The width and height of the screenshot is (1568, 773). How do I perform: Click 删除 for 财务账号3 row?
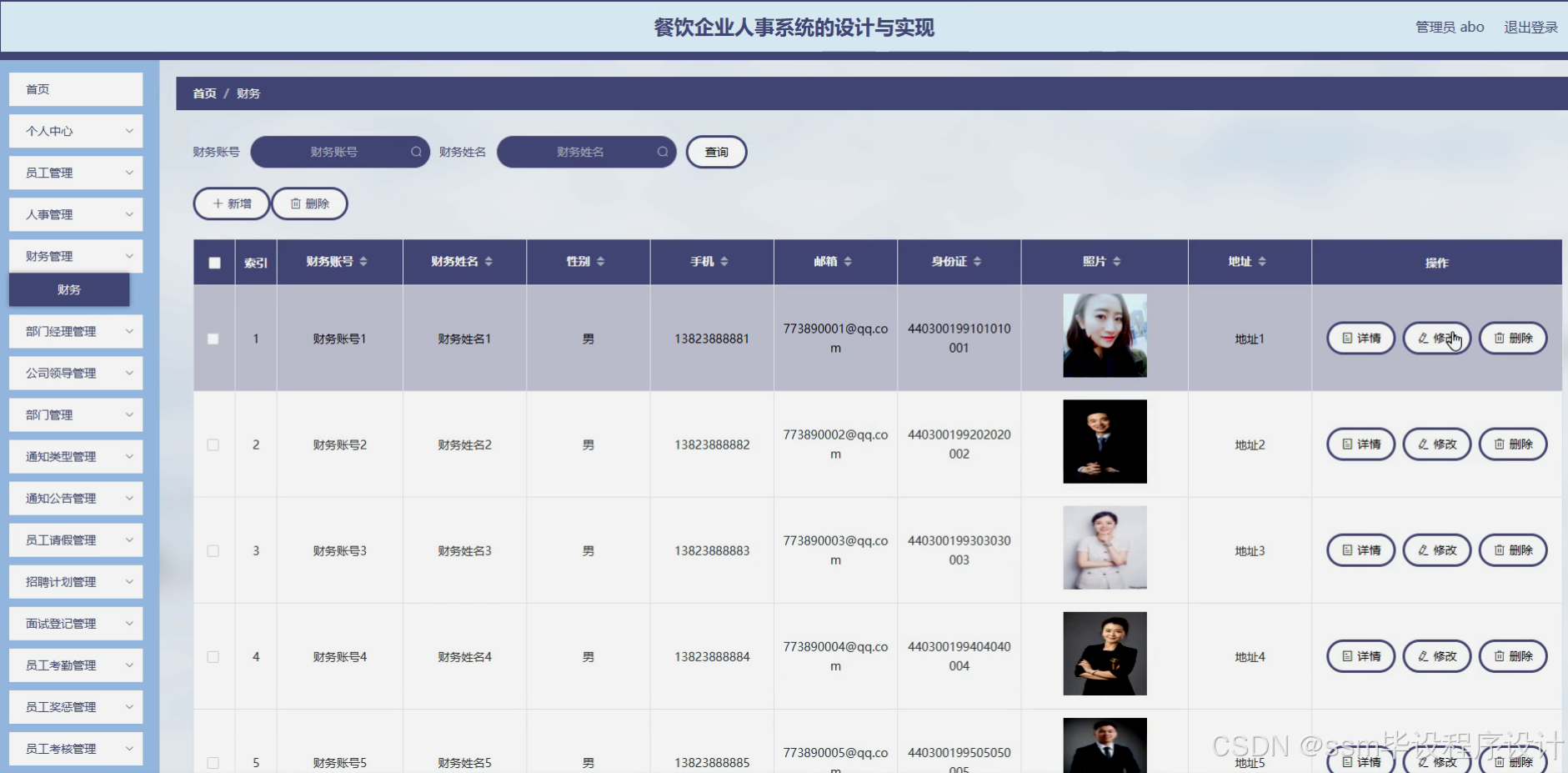[1513, 550]
